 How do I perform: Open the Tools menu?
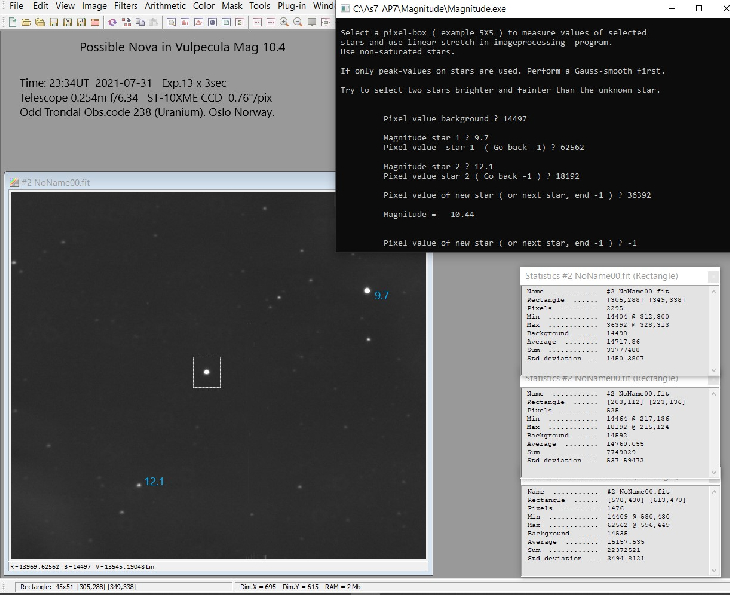259,6
